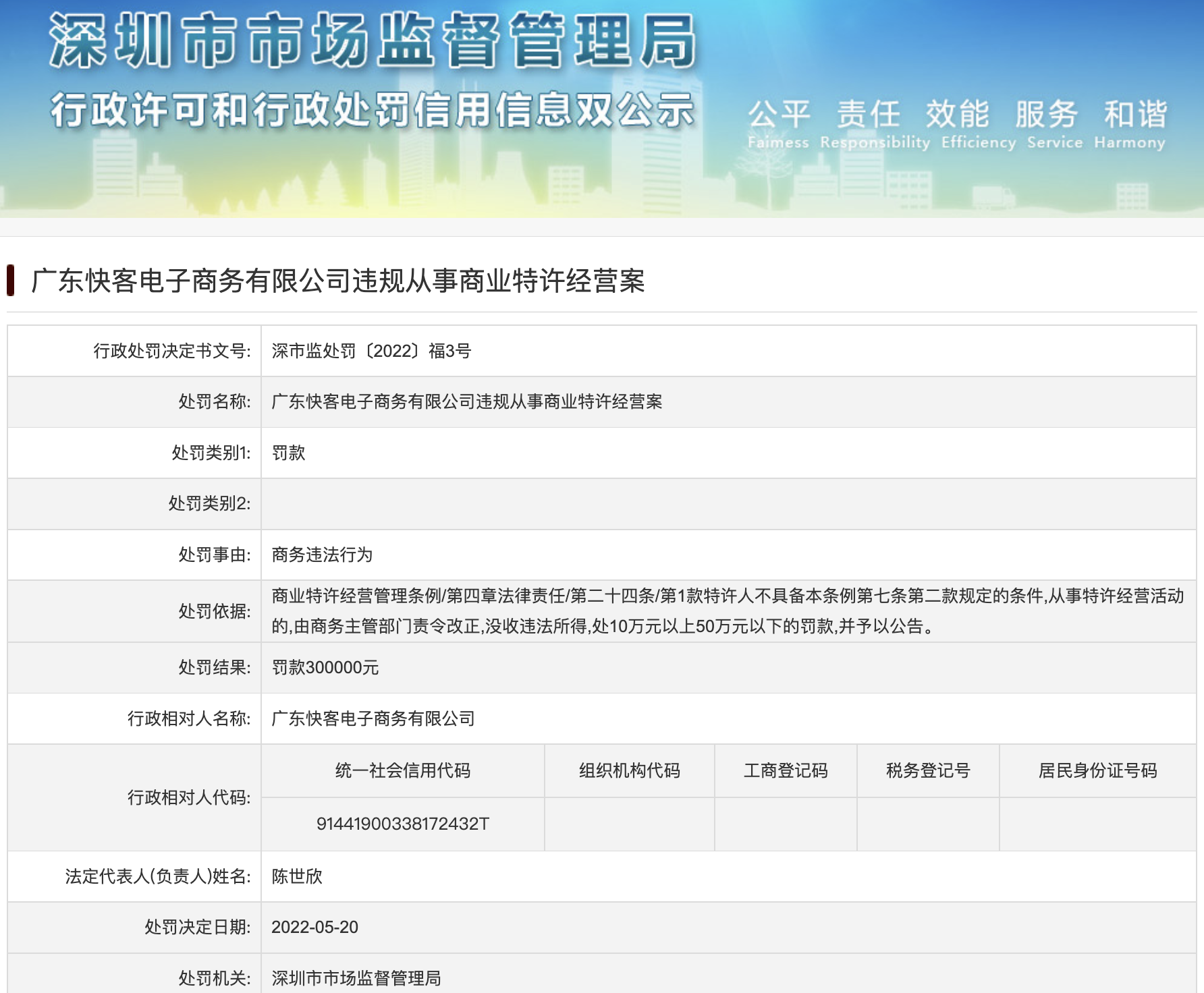
Task: Click the 处罚依据 row label
Action: click(215, 611)
